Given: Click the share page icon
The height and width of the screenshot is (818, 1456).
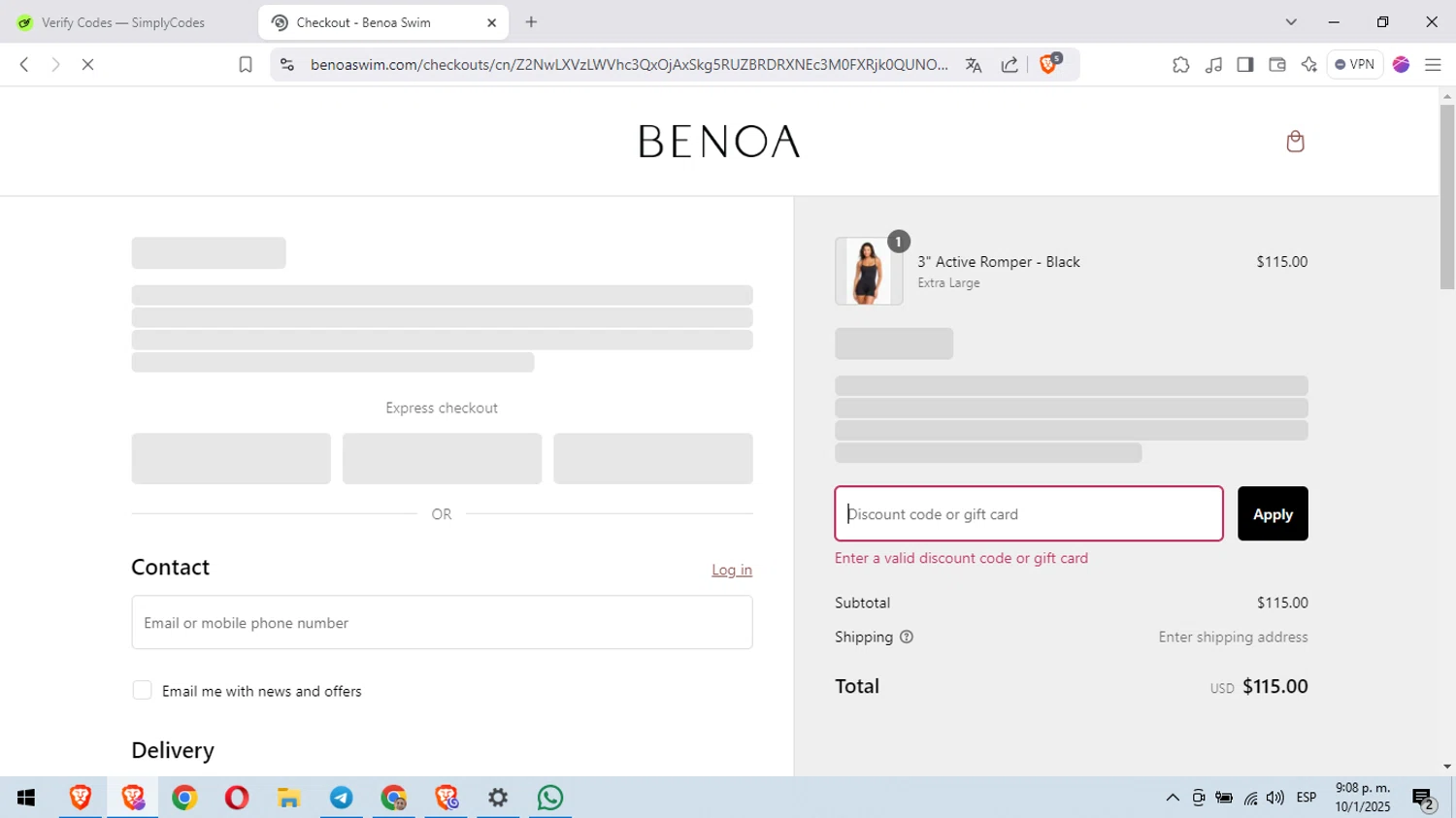Looking at the screenshot, I should (1009, 65).
